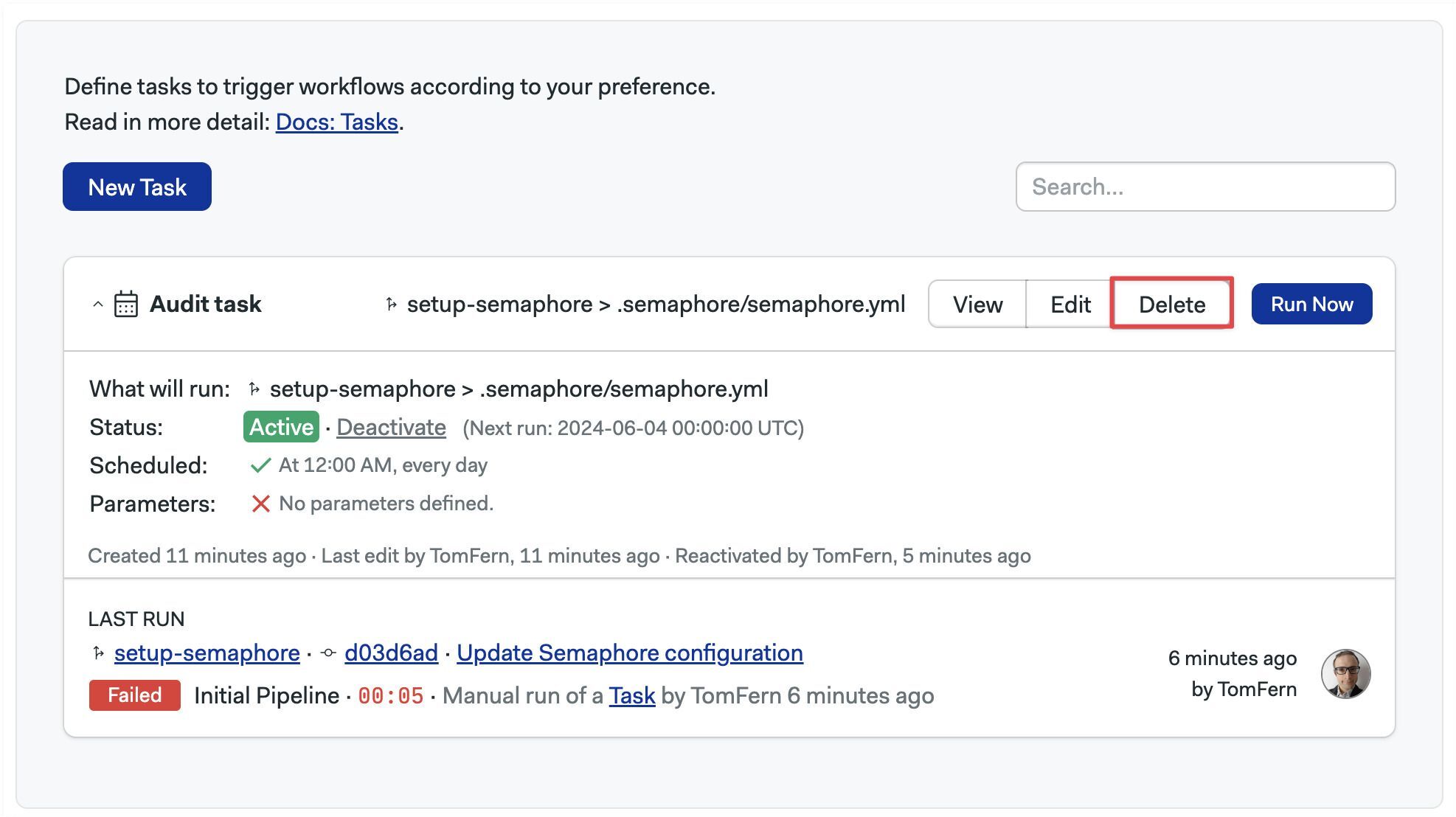The image size is (1456, 817).
Task: Open the setup-semaphore branch link in Last Run
Action: pos(207,653)
